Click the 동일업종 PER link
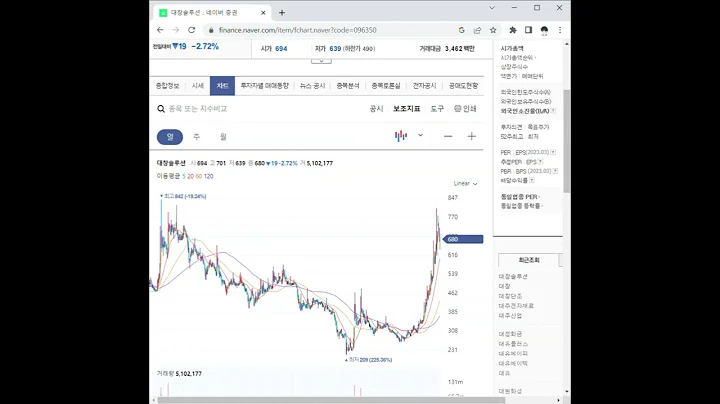 (519, 197)
